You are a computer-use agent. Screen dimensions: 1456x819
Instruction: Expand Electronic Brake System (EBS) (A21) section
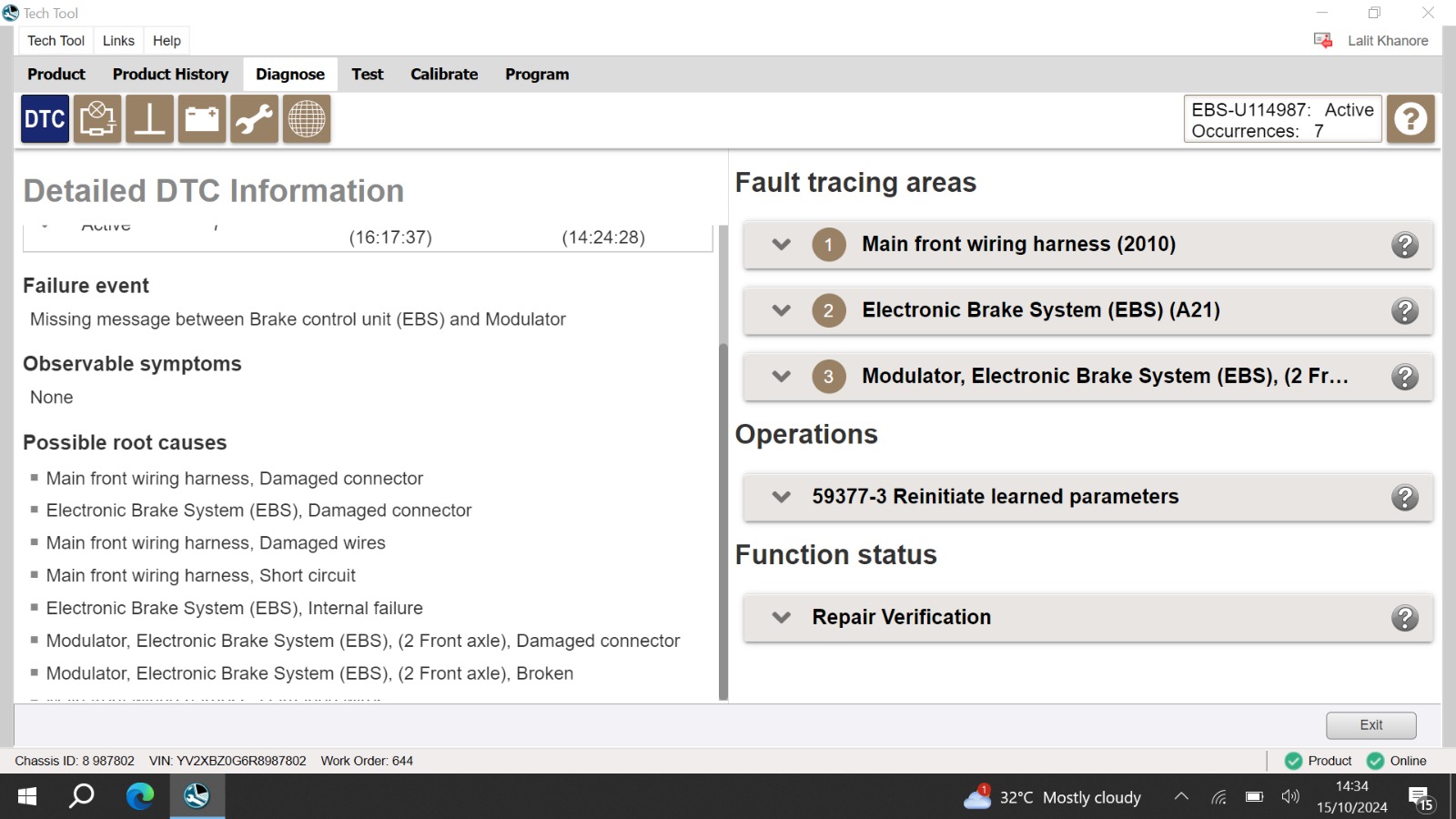(781, 310)
